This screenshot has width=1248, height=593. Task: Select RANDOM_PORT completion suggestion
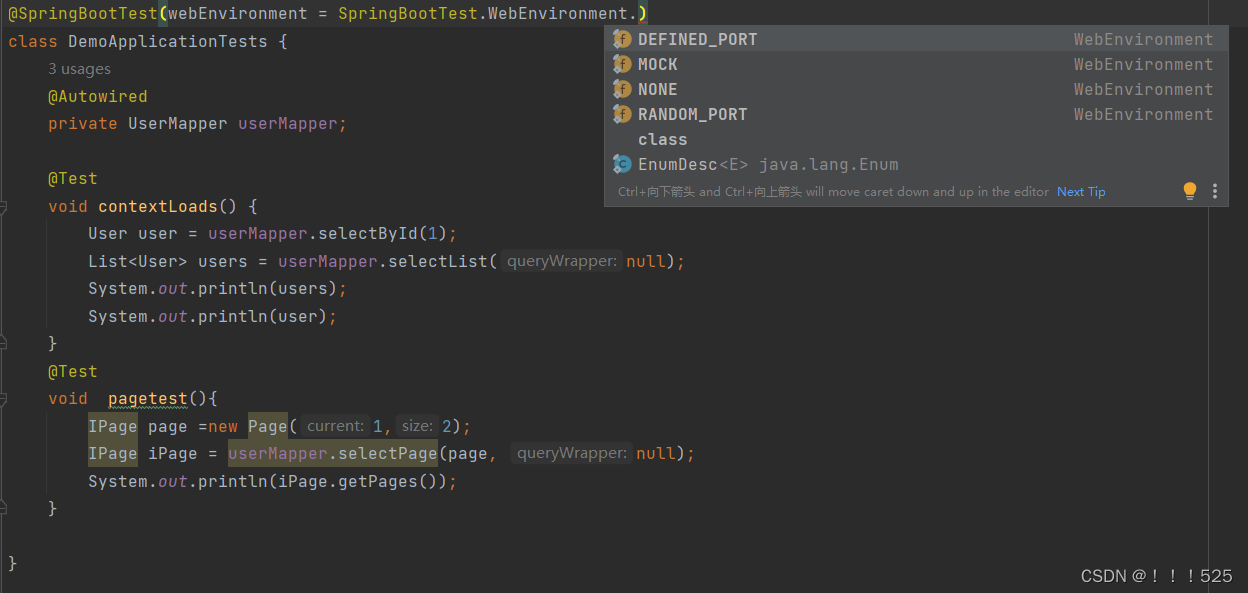tap(916, 114)
